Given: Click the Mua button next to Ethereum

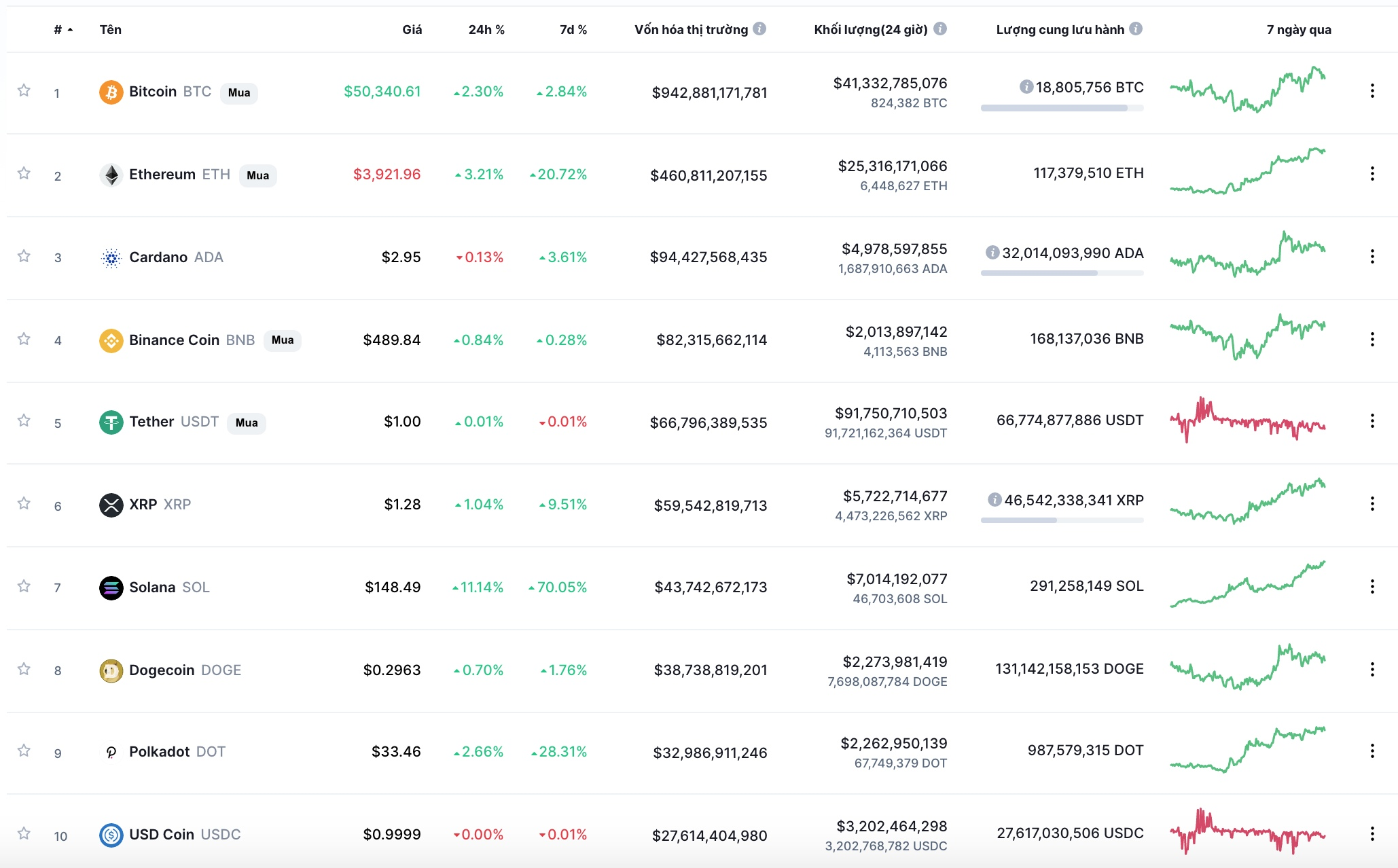Looking at the screenshot, I should click(x=258, y=176).
